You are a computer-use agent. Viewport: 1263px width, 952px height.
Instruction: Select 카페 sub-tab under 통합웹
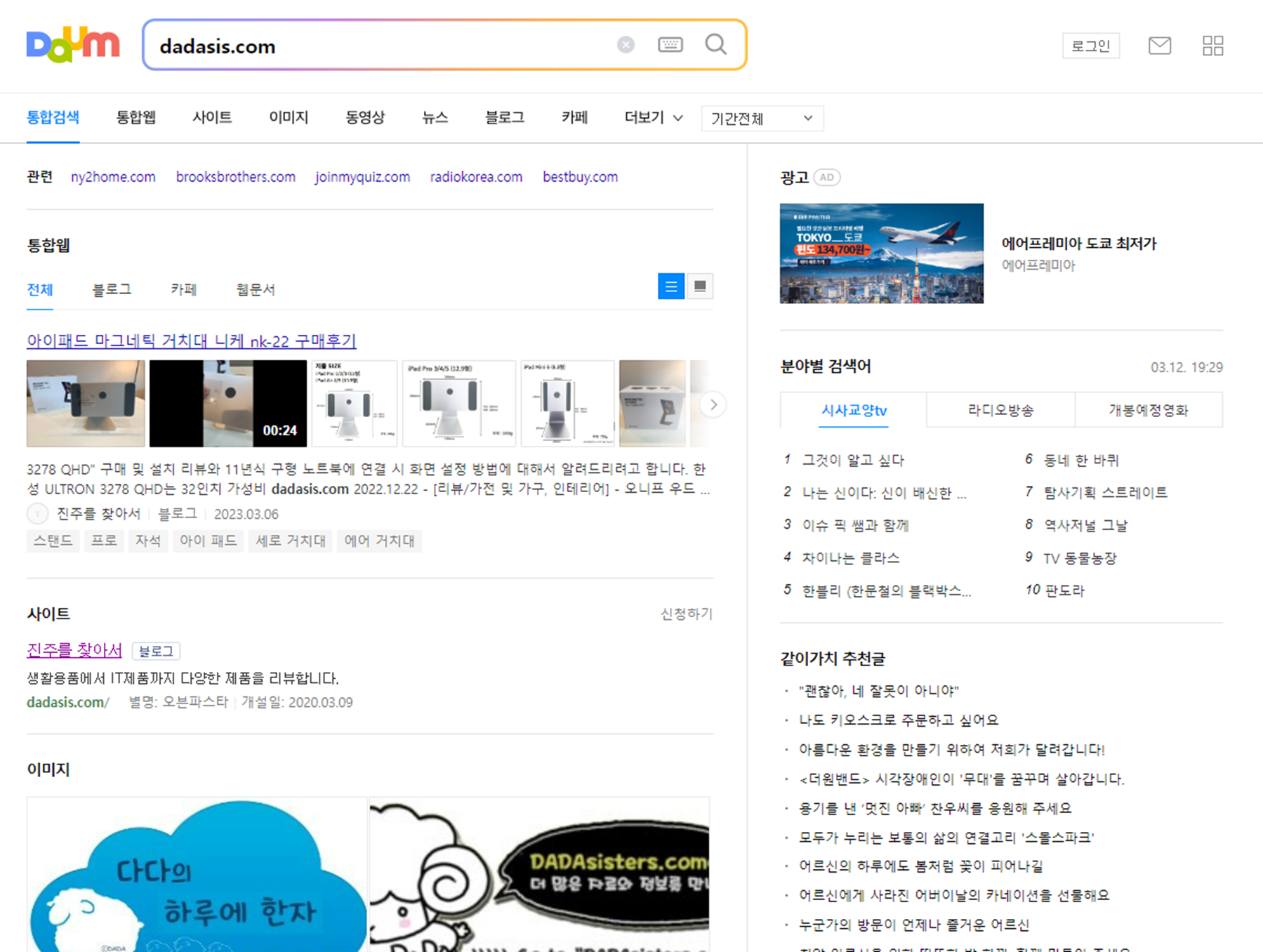pos(184,289)
